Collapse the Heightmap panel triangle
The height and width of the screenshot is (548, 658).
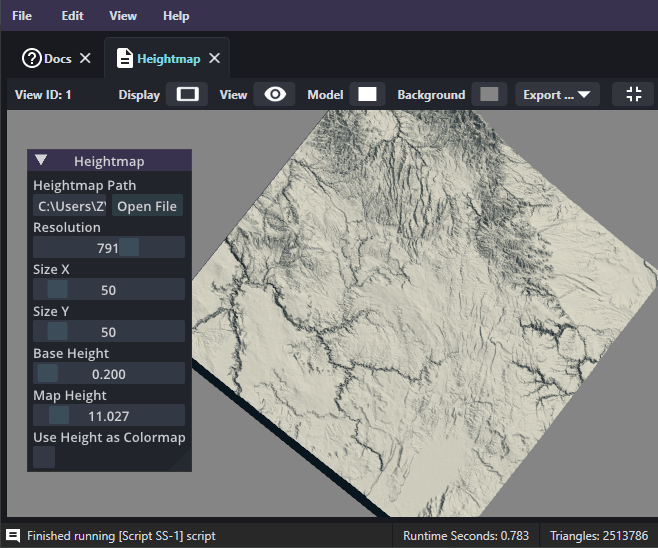tap(41, 160)
